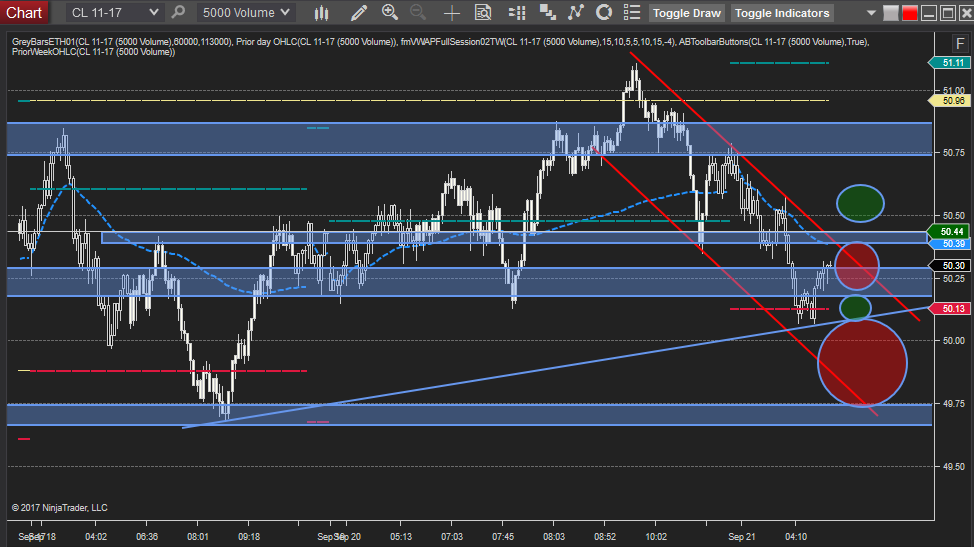
Task: Click the 49.75 price axis label
Action: click(x=954, y=404)
